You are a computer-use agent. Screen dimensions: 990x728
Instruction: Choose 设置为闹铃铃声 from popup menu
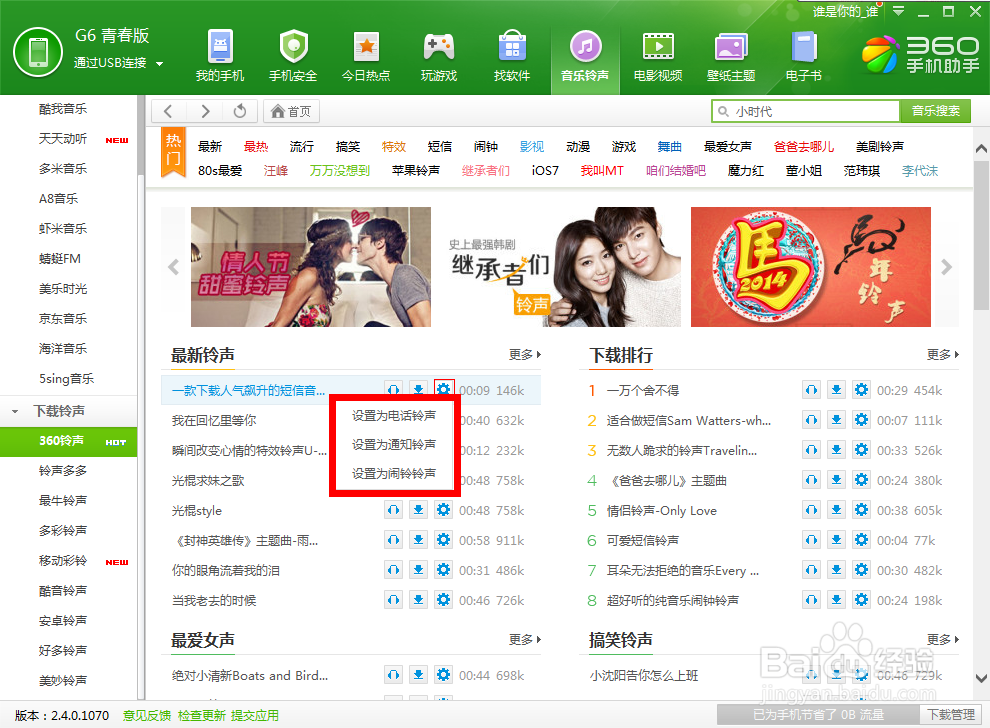393,474
